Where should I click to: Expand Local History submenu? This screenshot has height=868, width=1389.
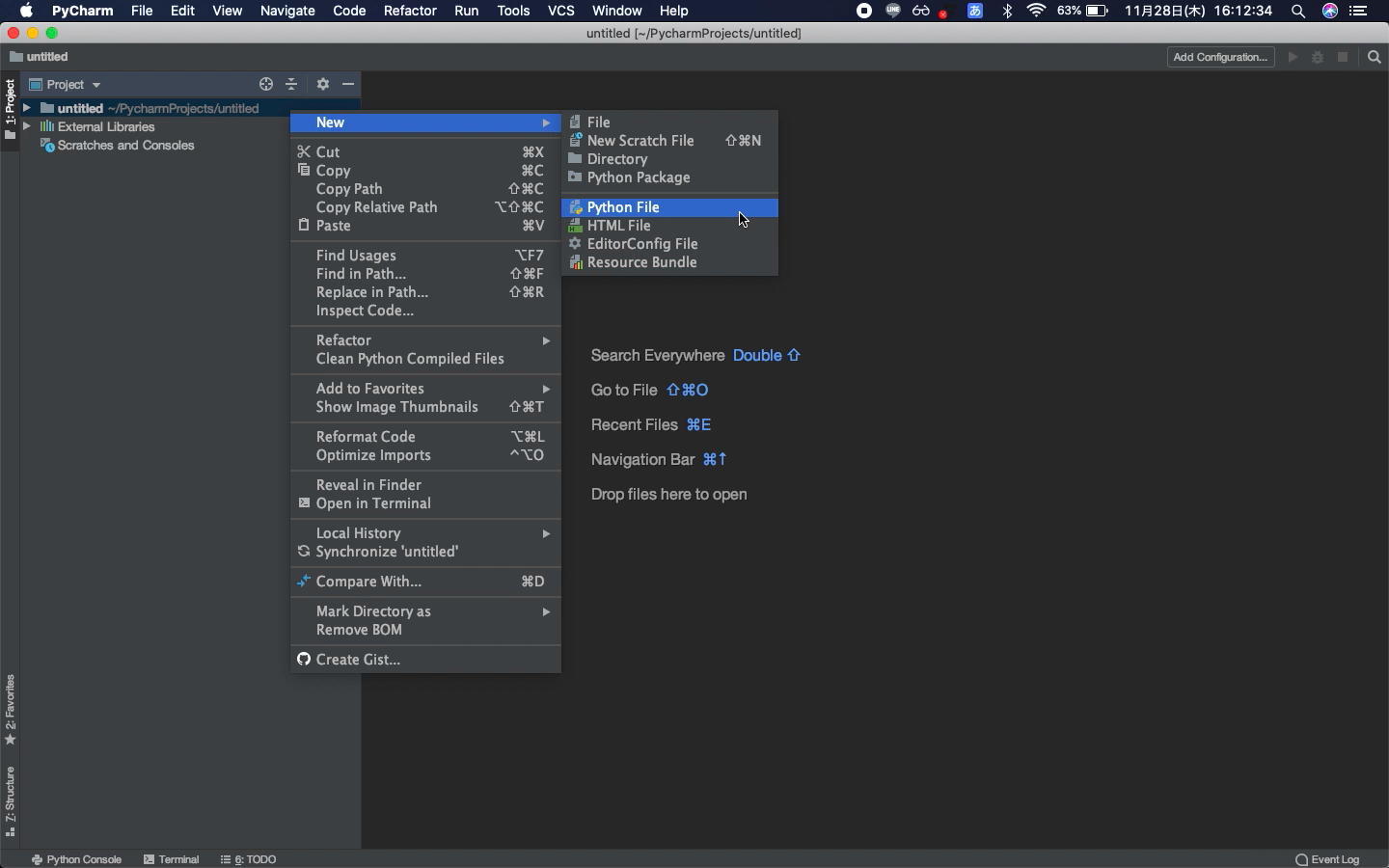[425, 533]
